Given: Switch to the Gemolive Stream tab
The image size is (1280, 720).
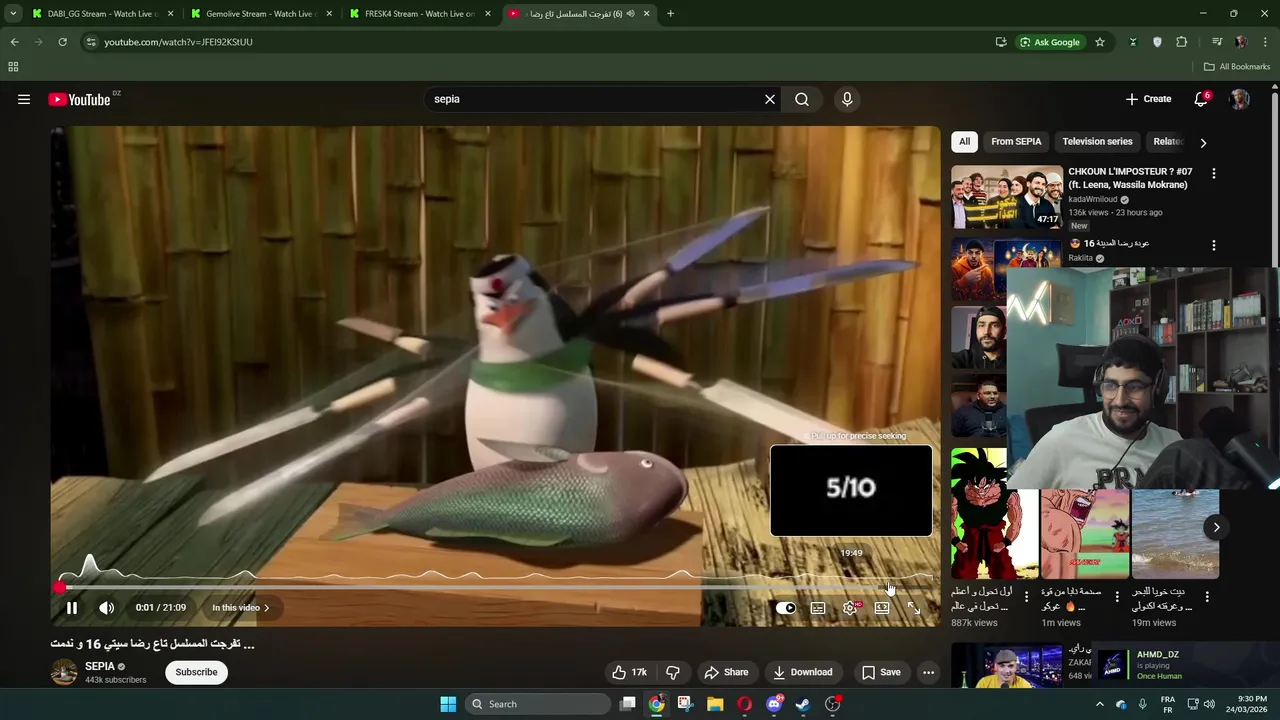Looking at the screenshot, I should tap(260, 14).
